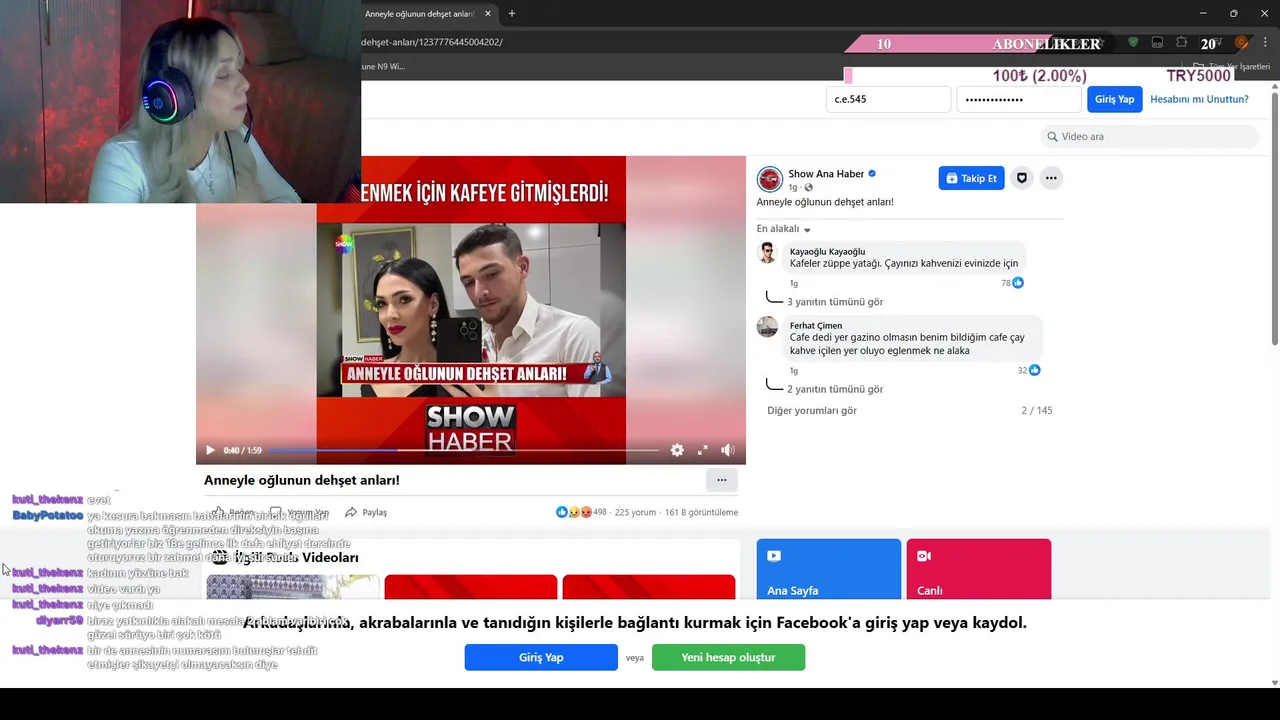Click the Video ara search box
Screen dimensions: 1280x720
1150,136
